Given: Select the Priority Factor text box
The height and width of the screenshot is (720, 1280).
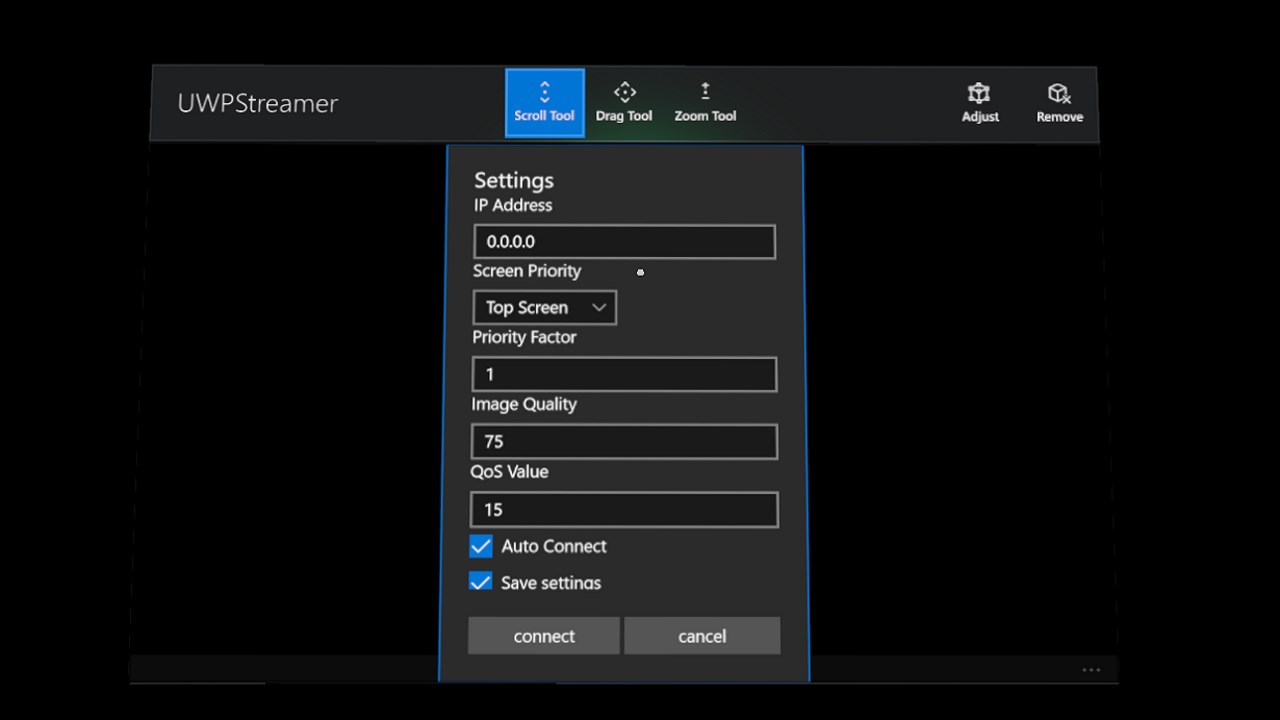Looking at the screenshot, I should point(624,374).
